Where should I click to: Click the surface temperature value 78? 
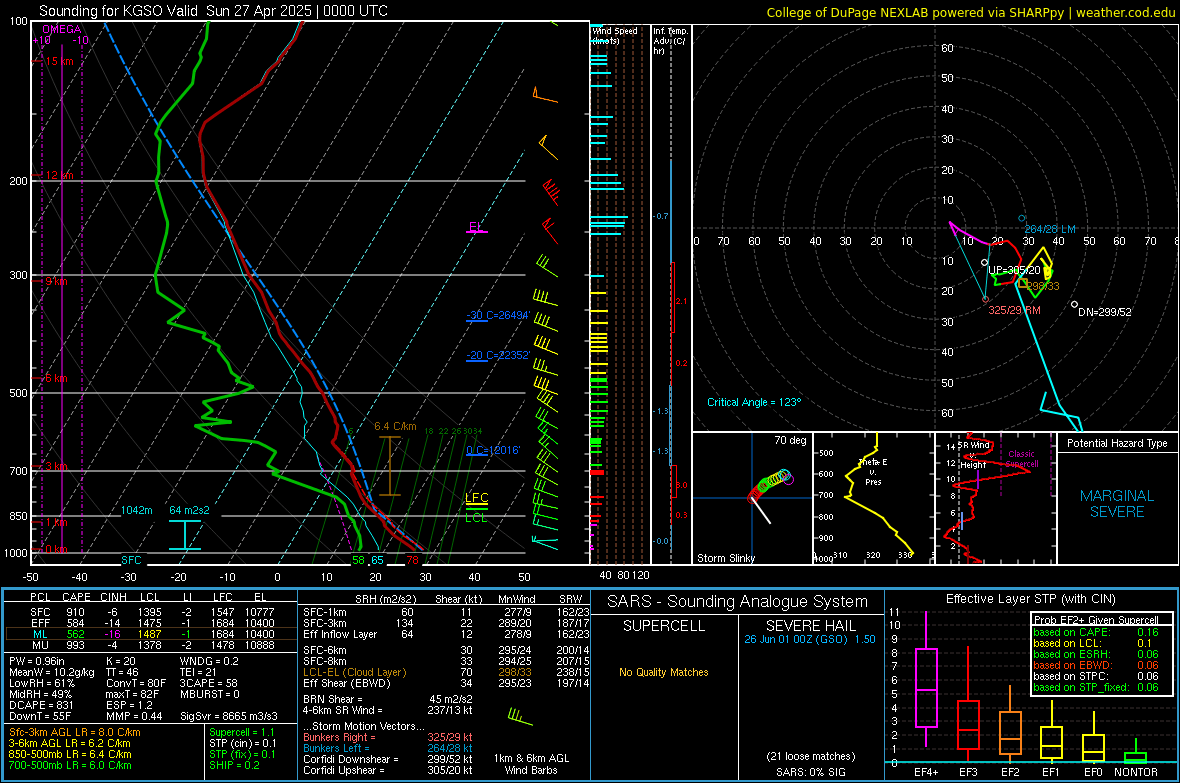coord(412,560)
